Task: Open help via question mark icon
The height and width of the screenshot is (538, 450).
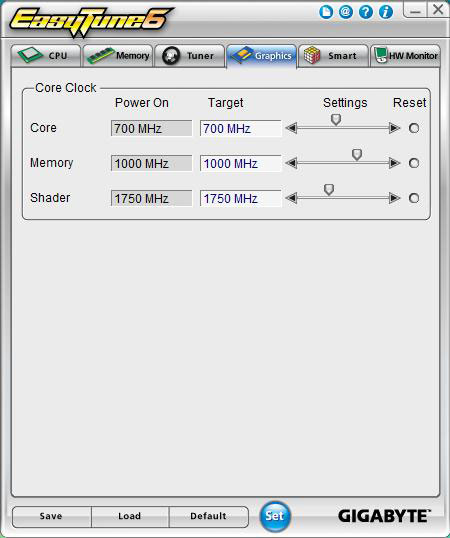Action: [366, 13]
